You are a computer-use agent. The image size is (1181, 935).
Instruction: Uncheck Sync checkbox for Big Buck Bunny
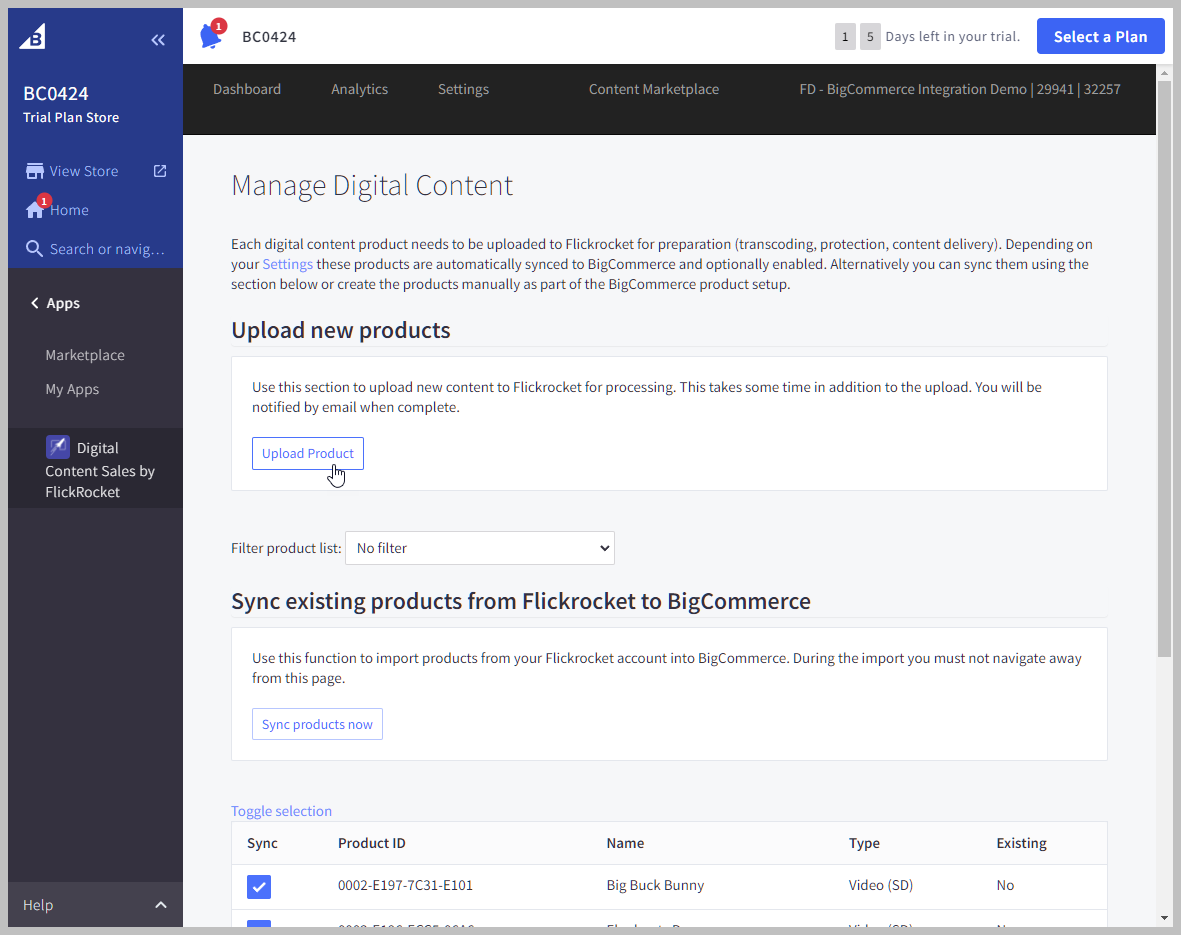259,886
